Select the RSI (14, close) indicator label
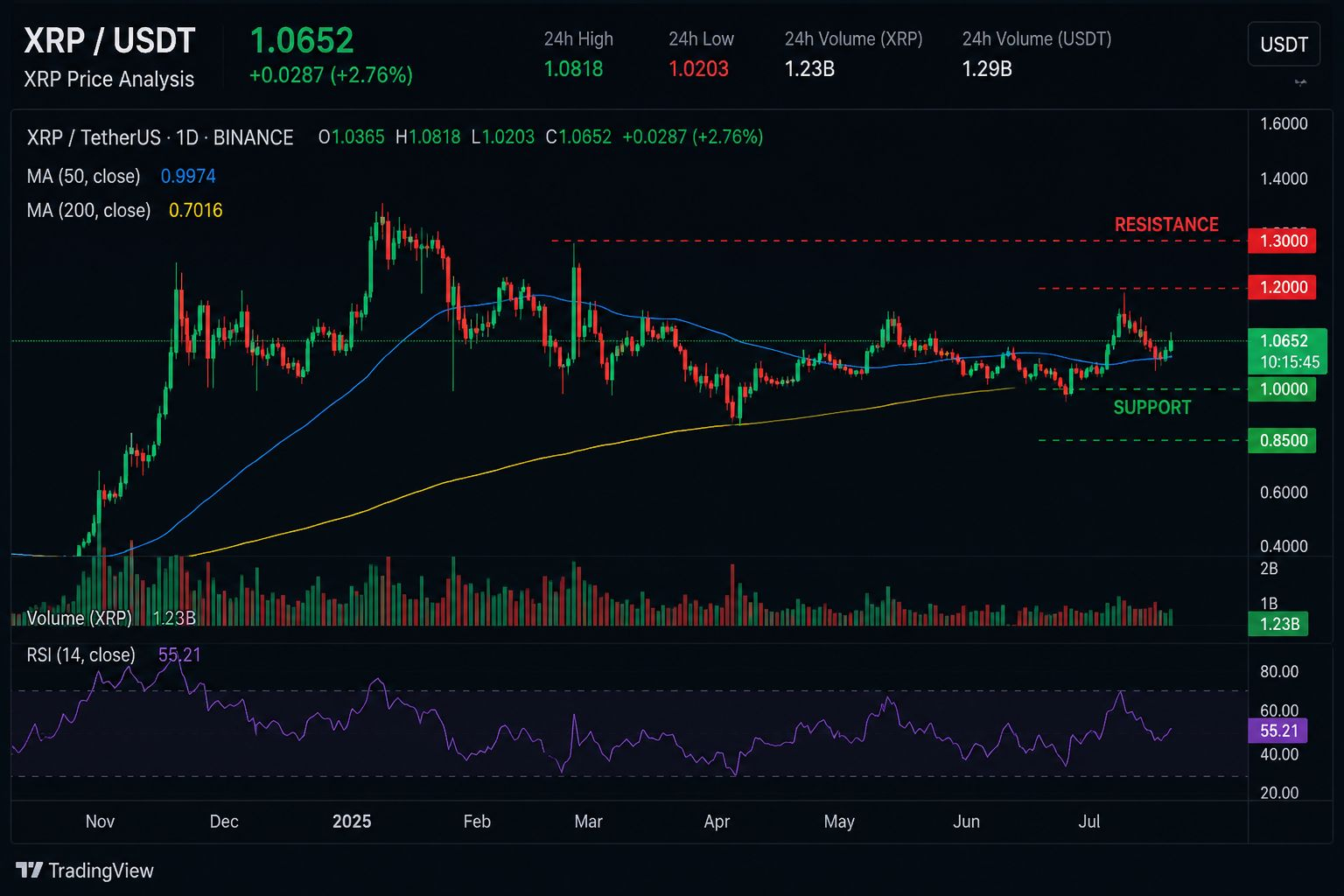 click(80, 655)
